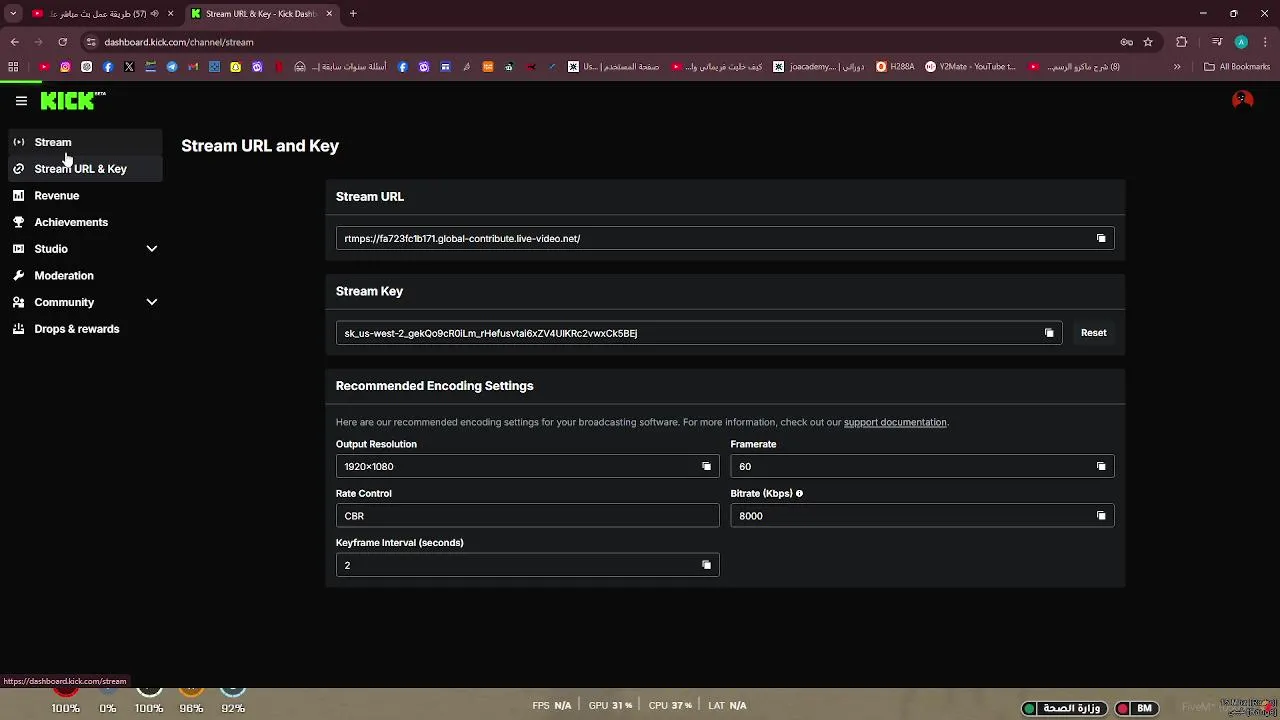Open the H288A bookmark
This screenshot has height=720, width=1280.
tap(895, 67)
